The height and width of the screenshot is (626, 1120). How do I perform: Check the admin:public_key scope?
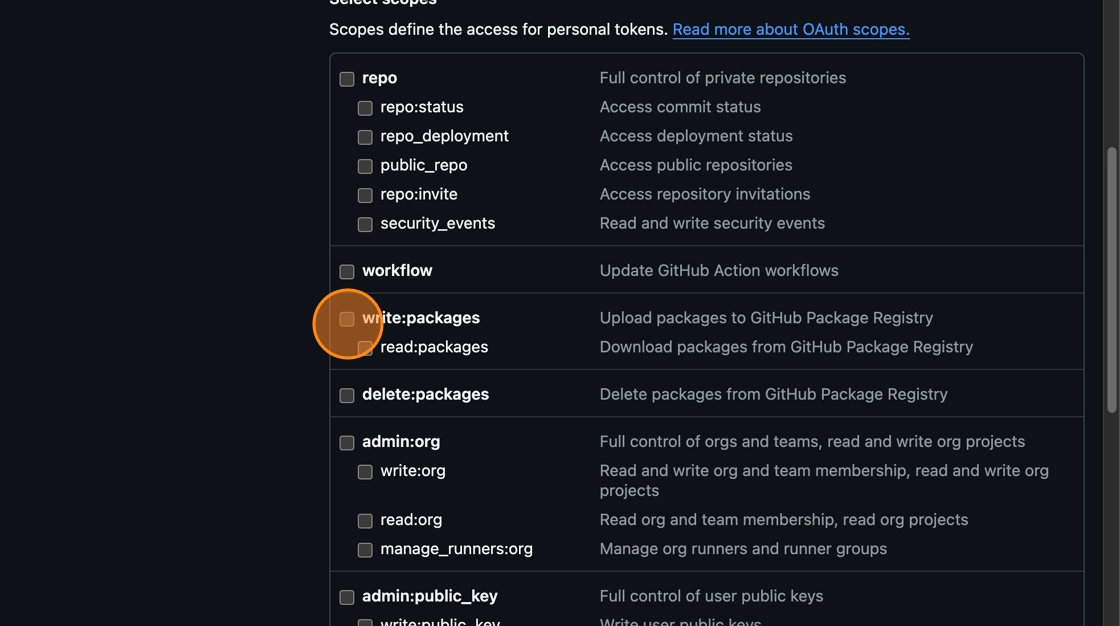347,598
